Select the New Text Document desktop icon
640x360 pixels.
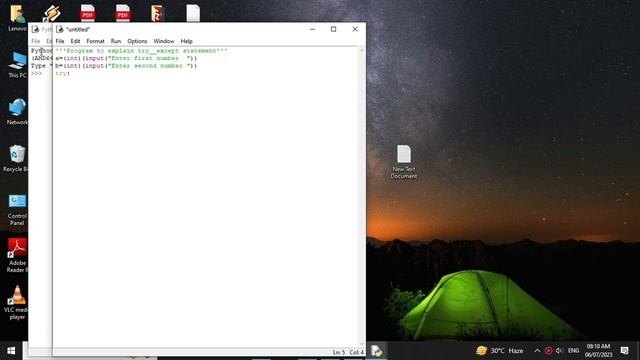[x=404, y=162]
